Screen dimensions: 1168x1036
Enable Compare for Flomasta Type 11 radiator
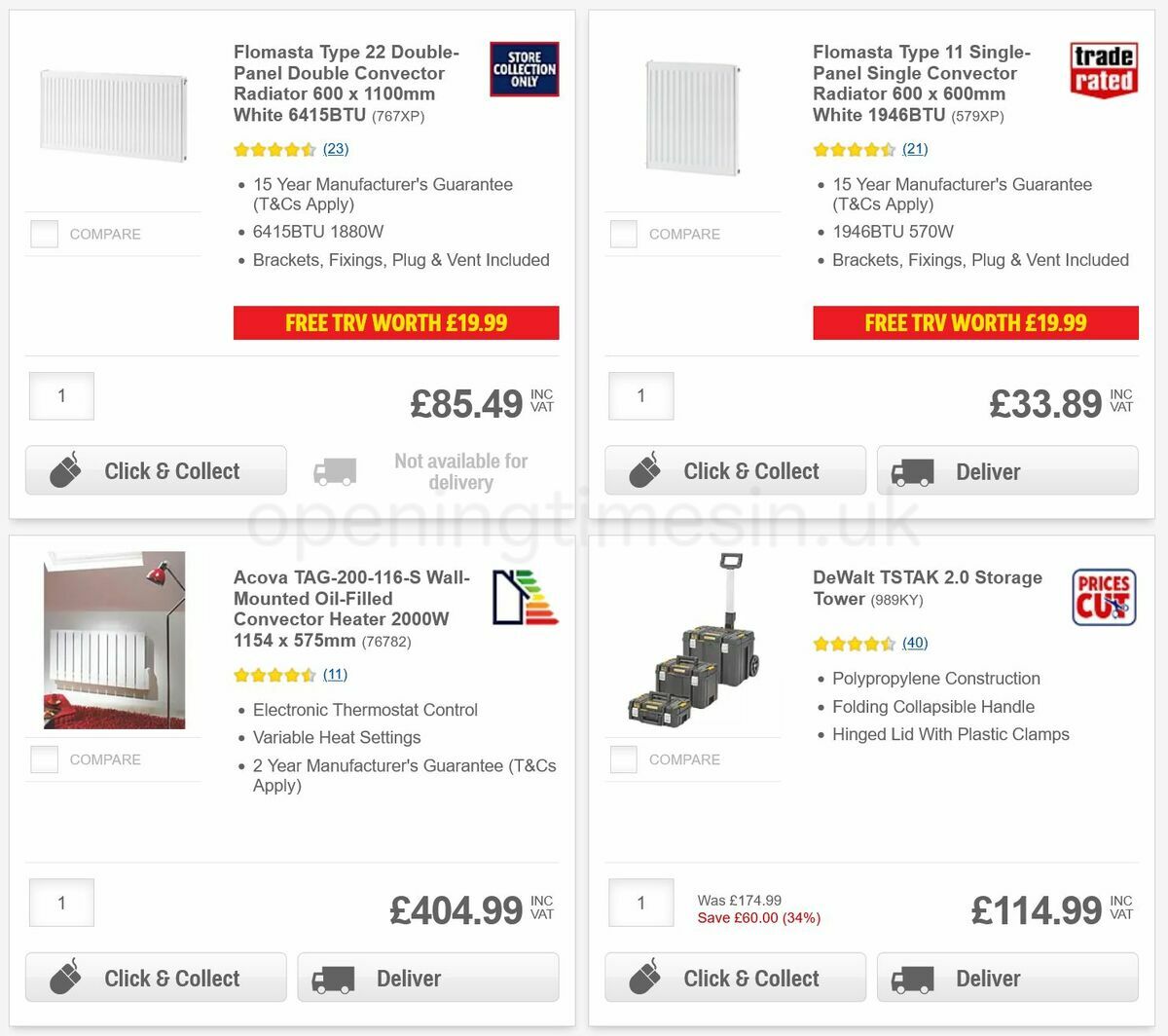(623, 234)
